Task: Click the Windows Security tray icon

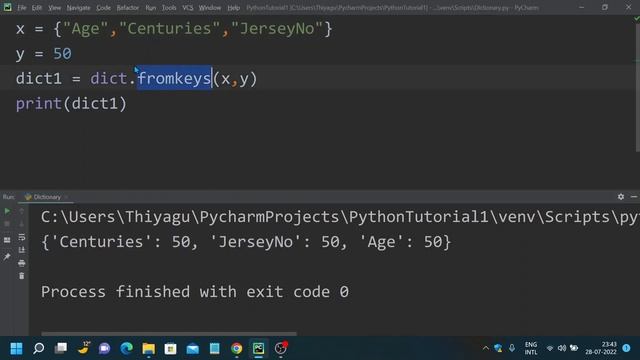Action: click(498, 348)
